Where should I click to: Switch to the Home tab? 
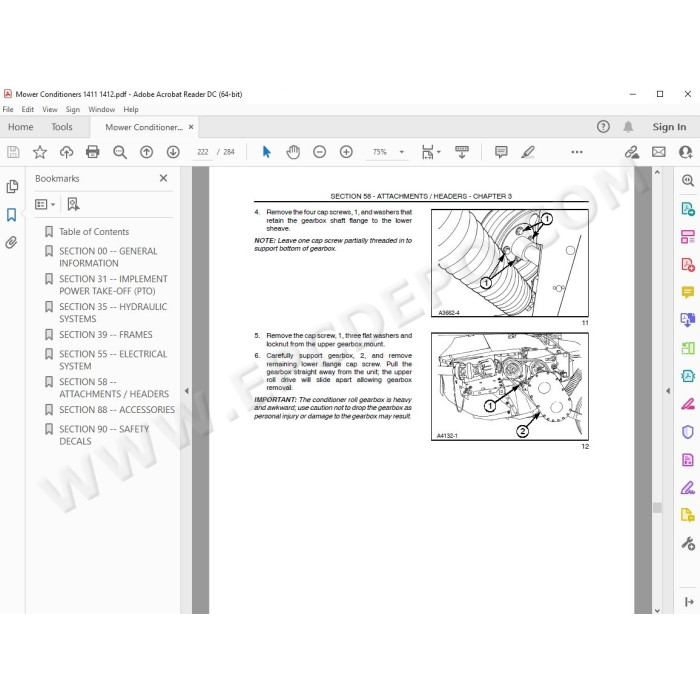(x=21, y=127)
